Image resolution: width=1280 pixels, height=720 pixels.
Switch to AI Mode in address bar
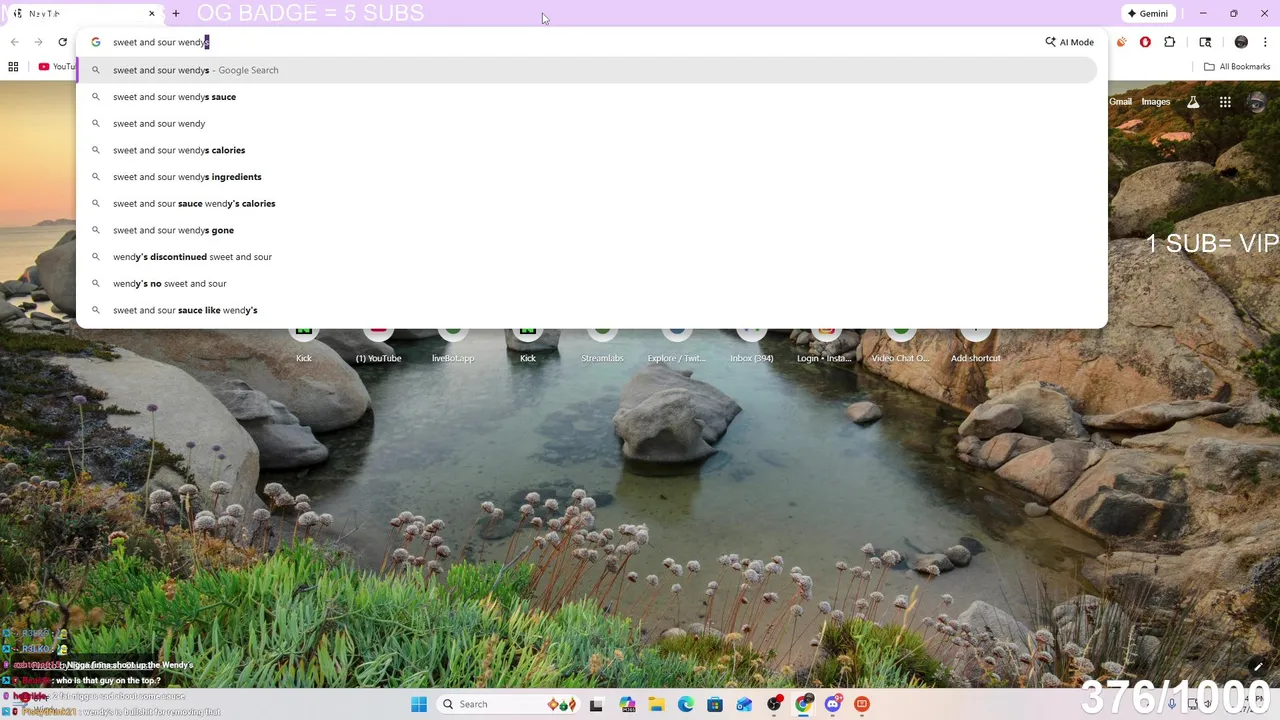click(1070, 42)
